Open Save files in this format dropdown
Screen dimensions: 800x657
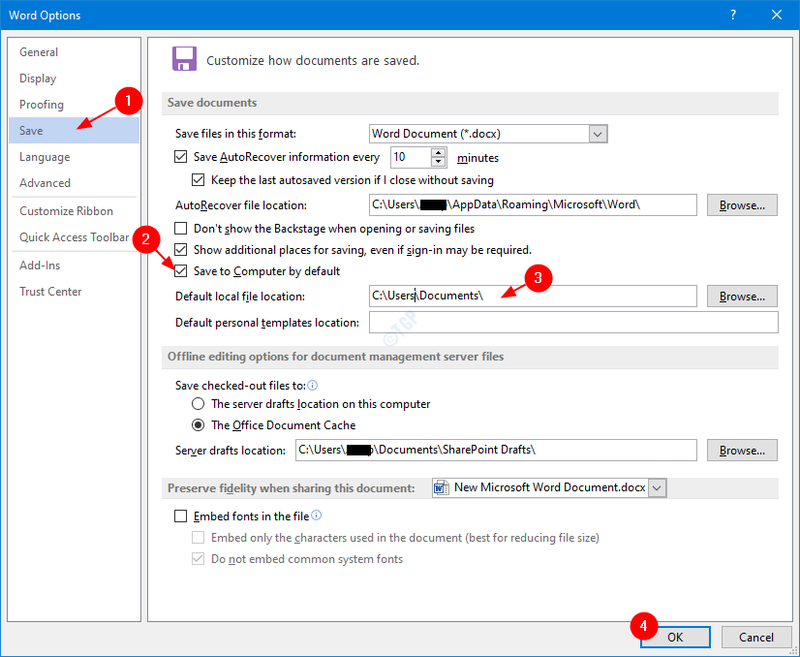[598, 134]
